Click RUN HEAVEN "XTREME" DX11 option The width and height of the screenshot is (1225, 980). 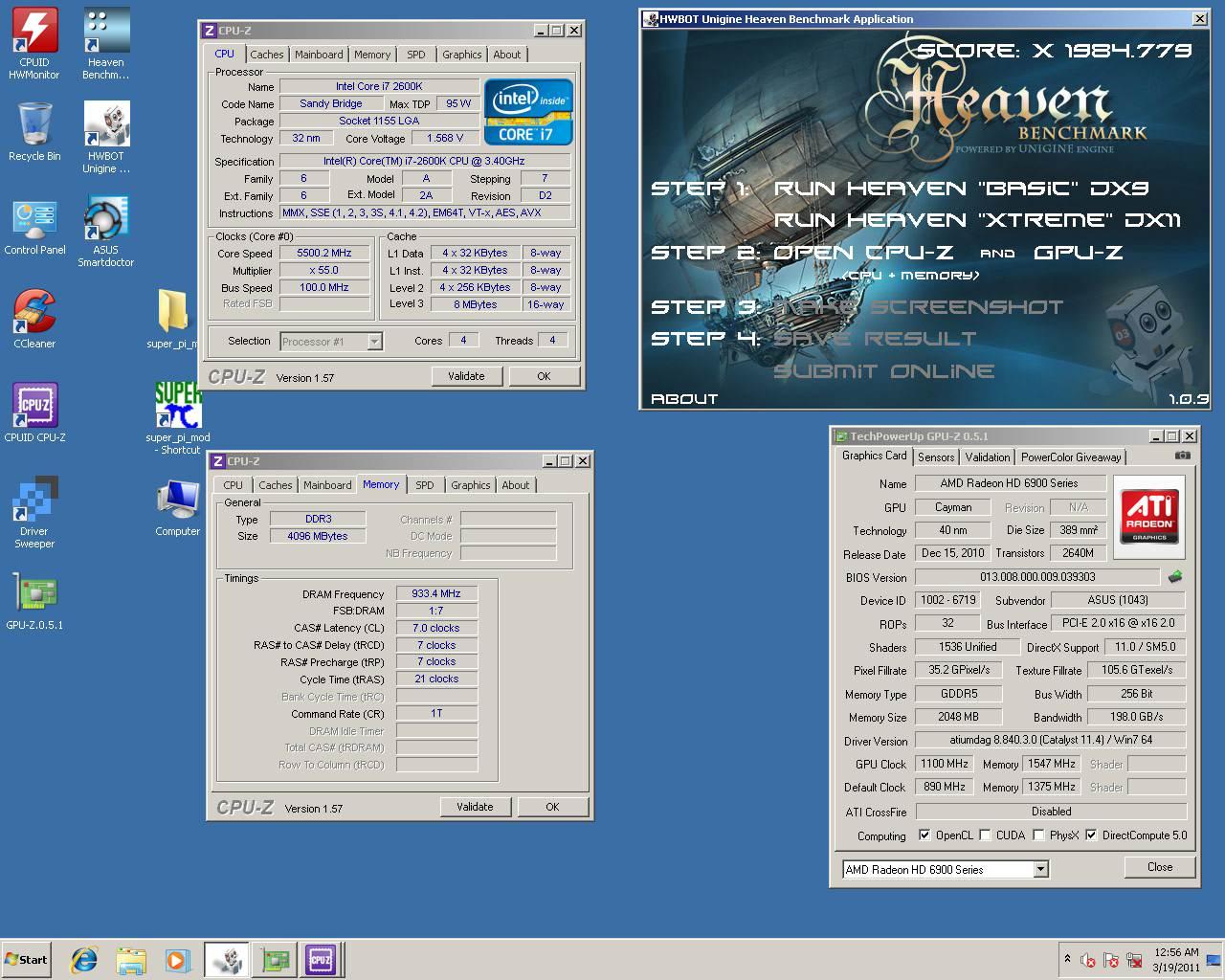[977, 220]
